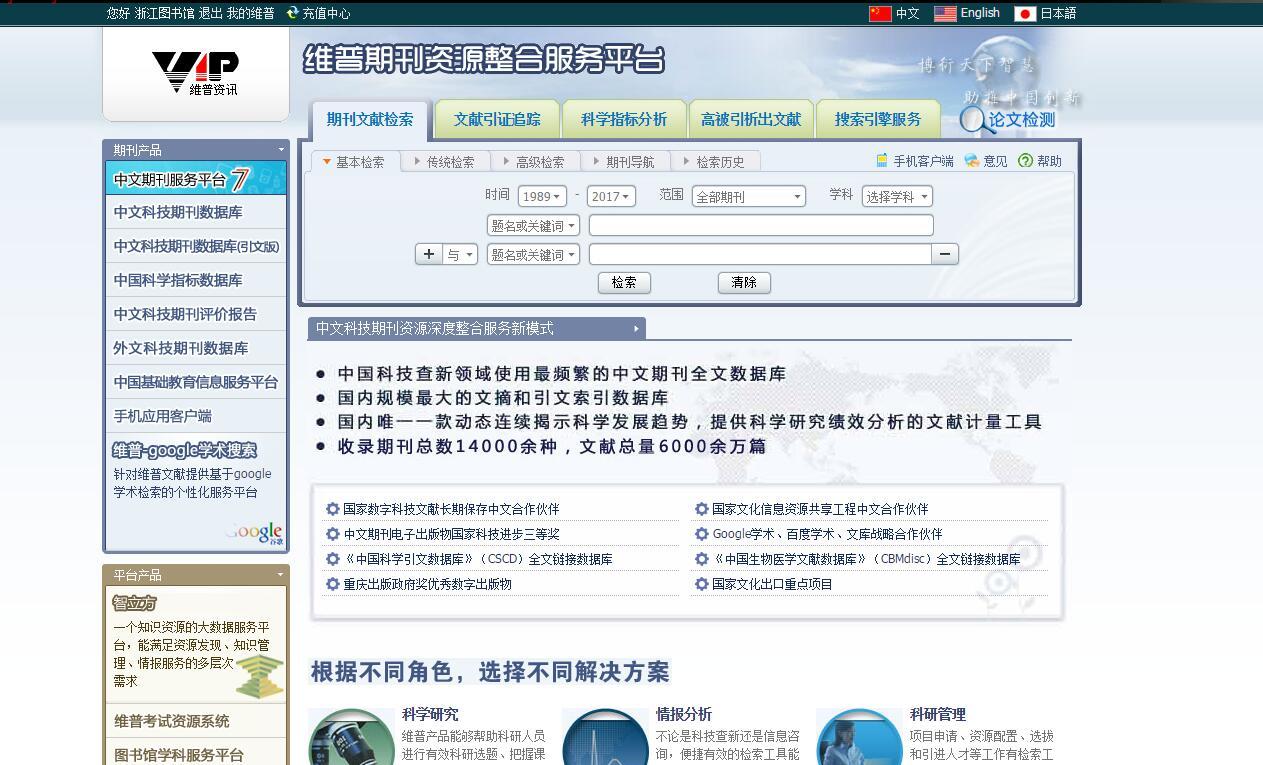The image size is (1263, 765).
Task: Open 中文科技期刊数据库 sidebar link
Action: coord(178,212)
